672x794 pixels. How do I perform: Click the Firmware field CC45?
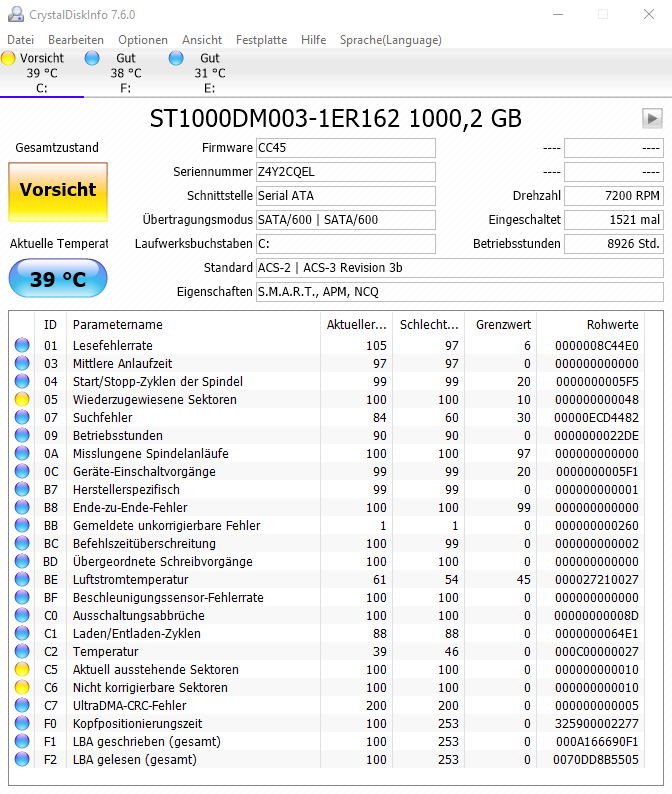pyautogui.click(x=346, y=148)
